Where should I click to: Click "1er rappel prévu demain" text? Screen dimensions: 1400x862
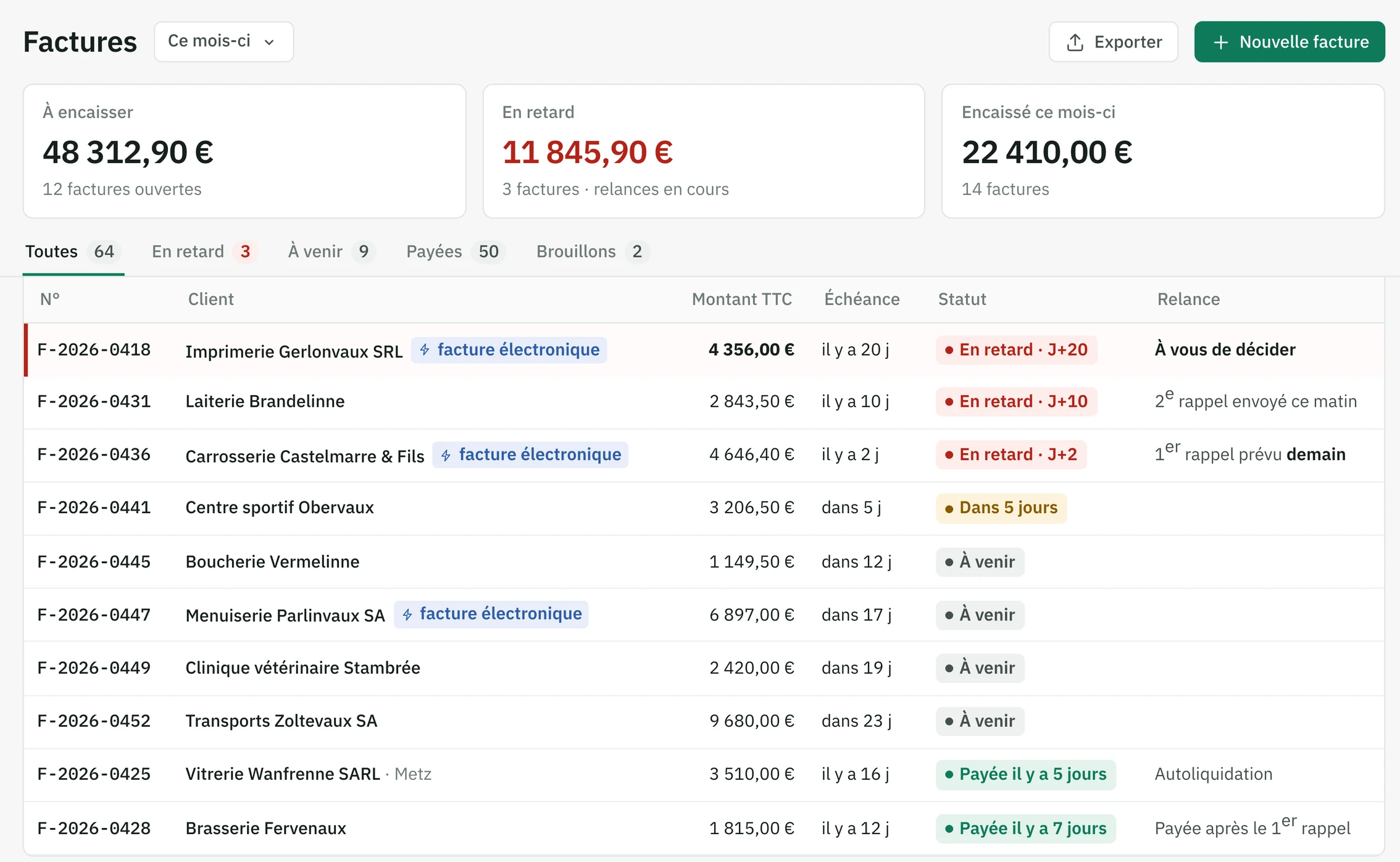pos(1250,454)
